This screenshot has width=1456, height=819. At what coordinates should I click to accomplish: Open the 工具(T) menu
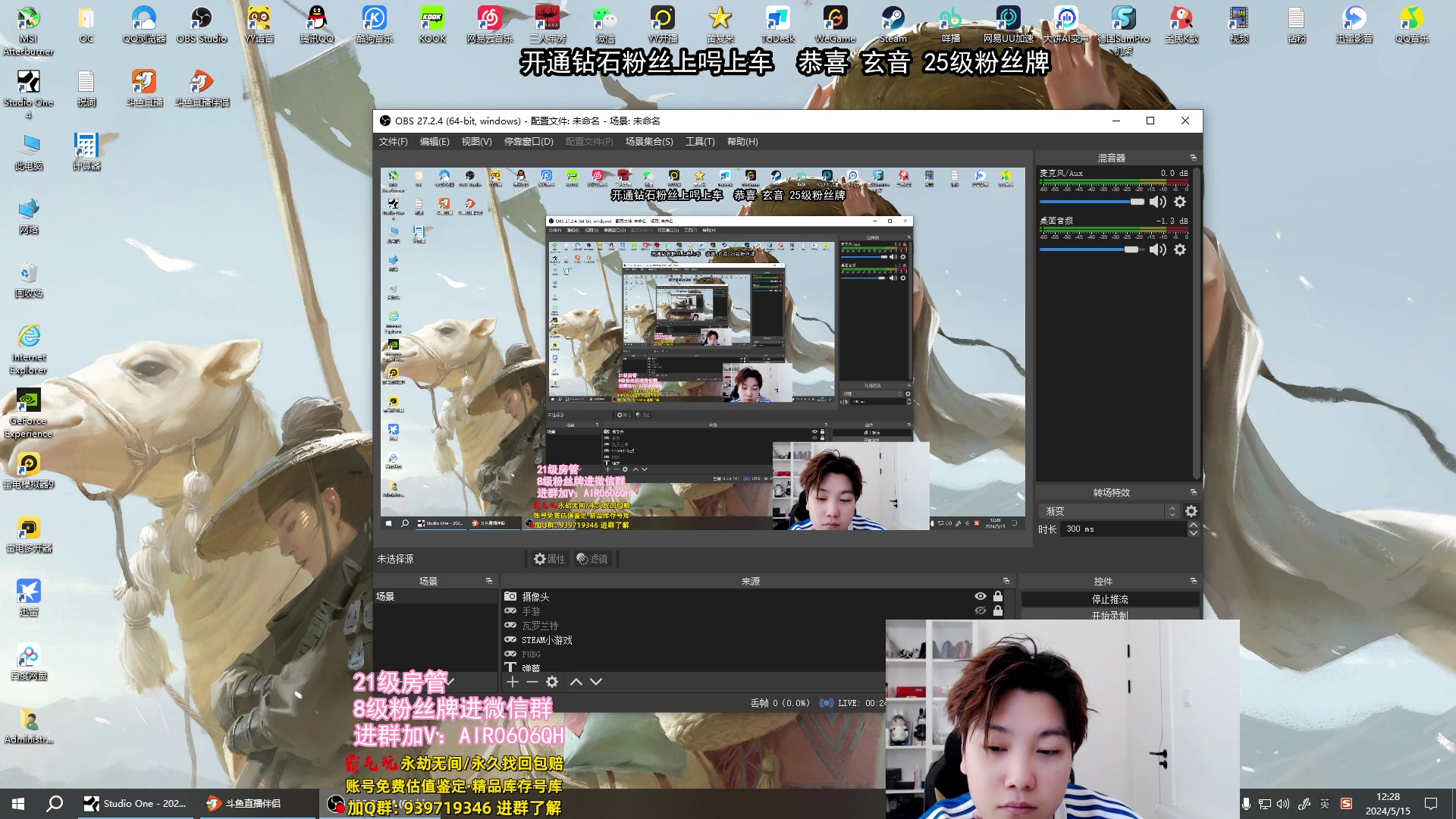point(700,142)
